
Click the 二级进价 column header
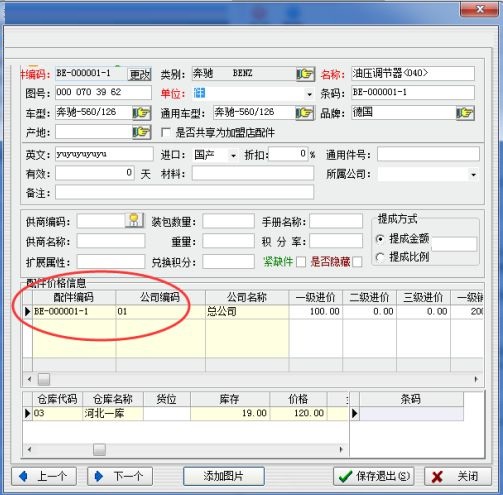(369, 297)
